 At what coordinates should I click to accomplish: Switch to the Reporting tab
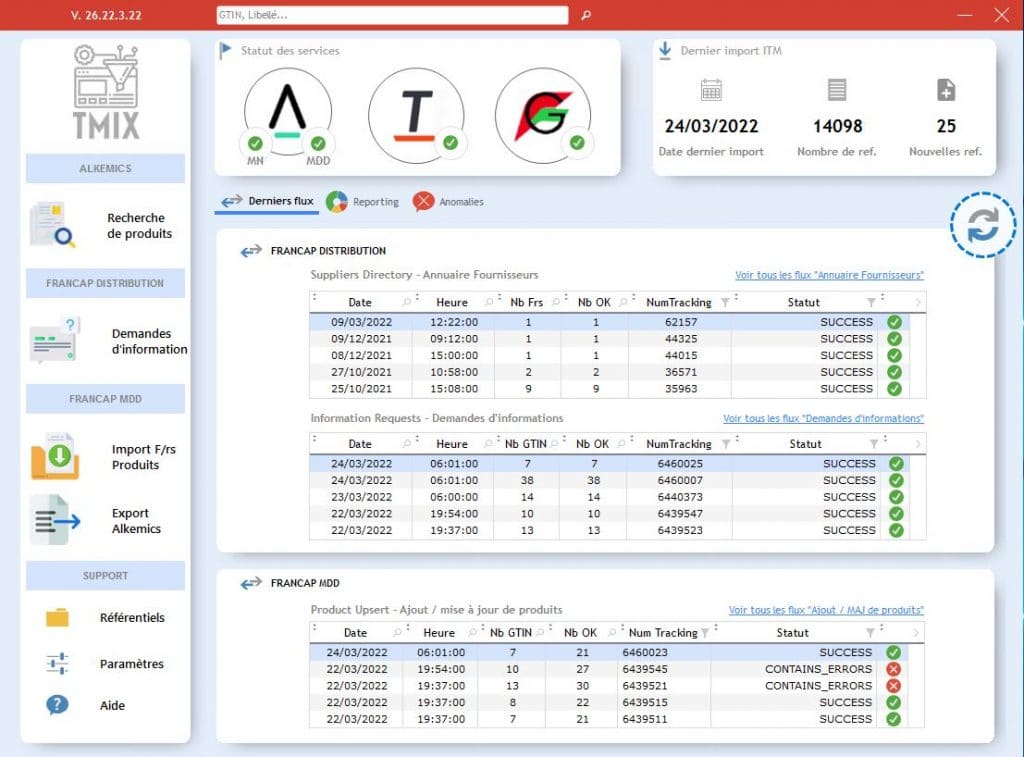pos(363,201)
